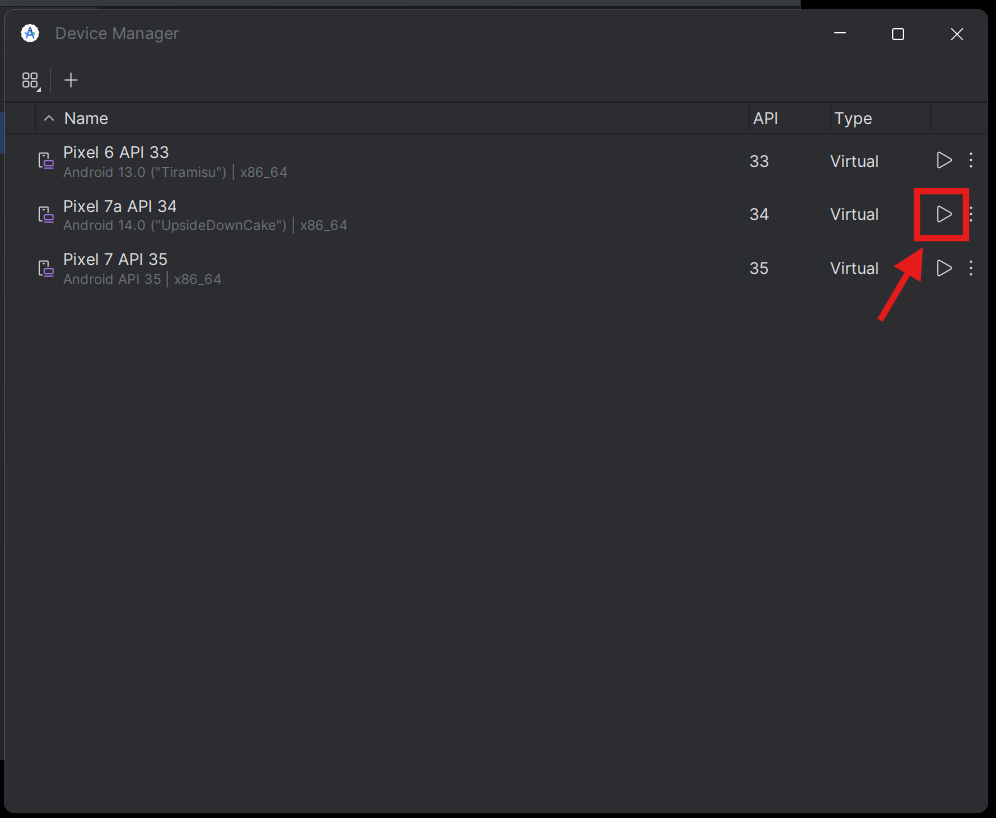Open the device grouping dropdown in the toolbar
The image size is (996, 818).
31,81
